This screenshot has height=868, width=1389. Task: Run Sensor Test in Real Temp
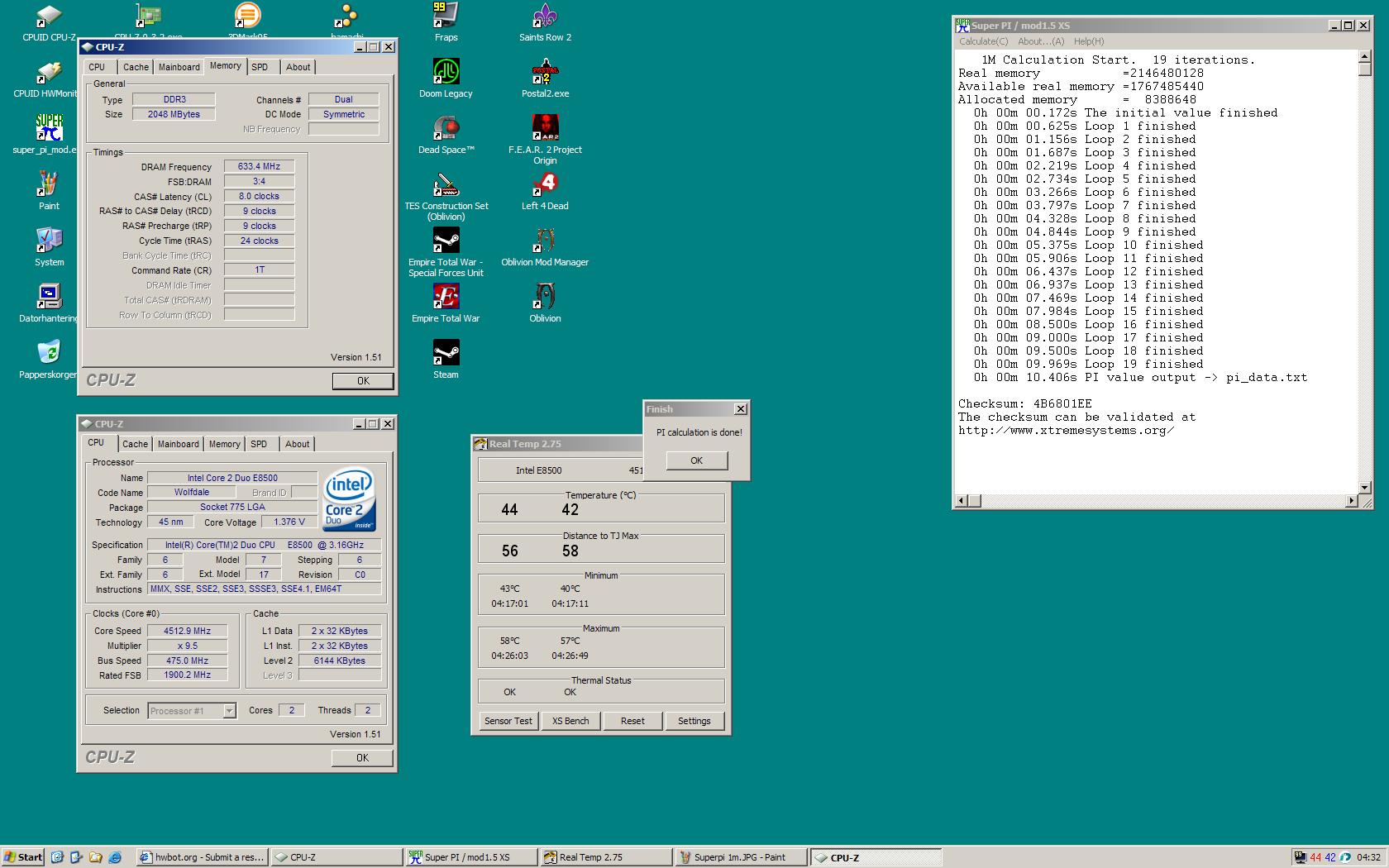point(508,721)
